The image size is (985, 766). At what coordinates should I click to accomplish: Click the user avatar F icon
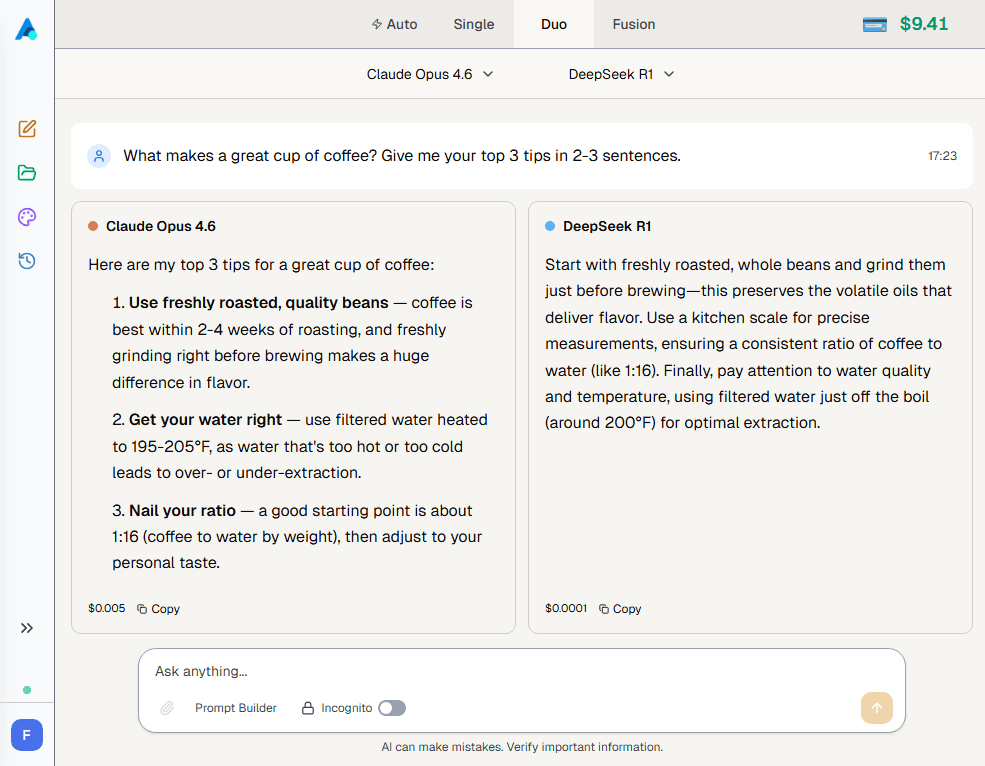tap(27, 735)
